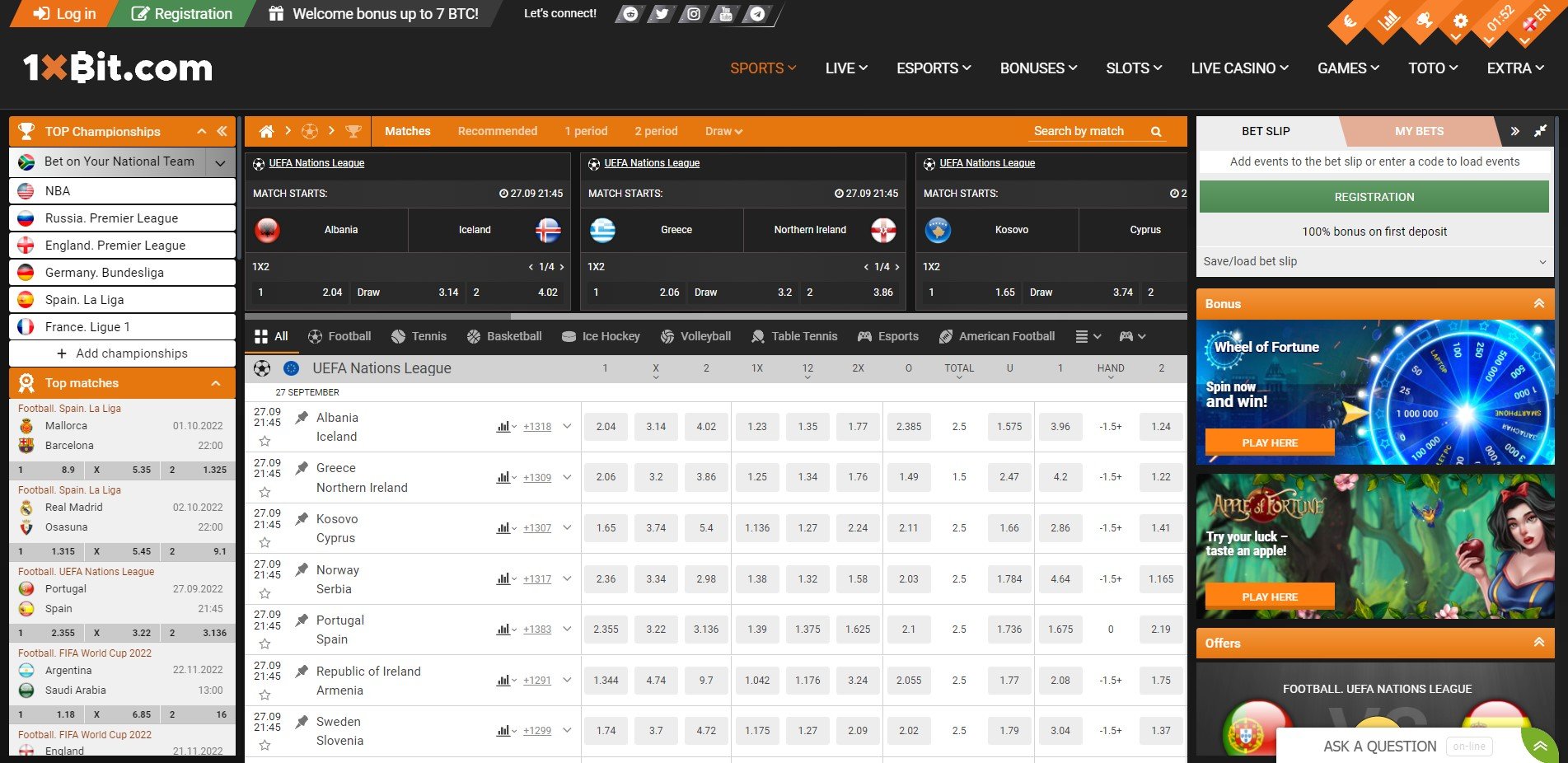Expand Bet on Your National Team dropdown

click(220, 162)
